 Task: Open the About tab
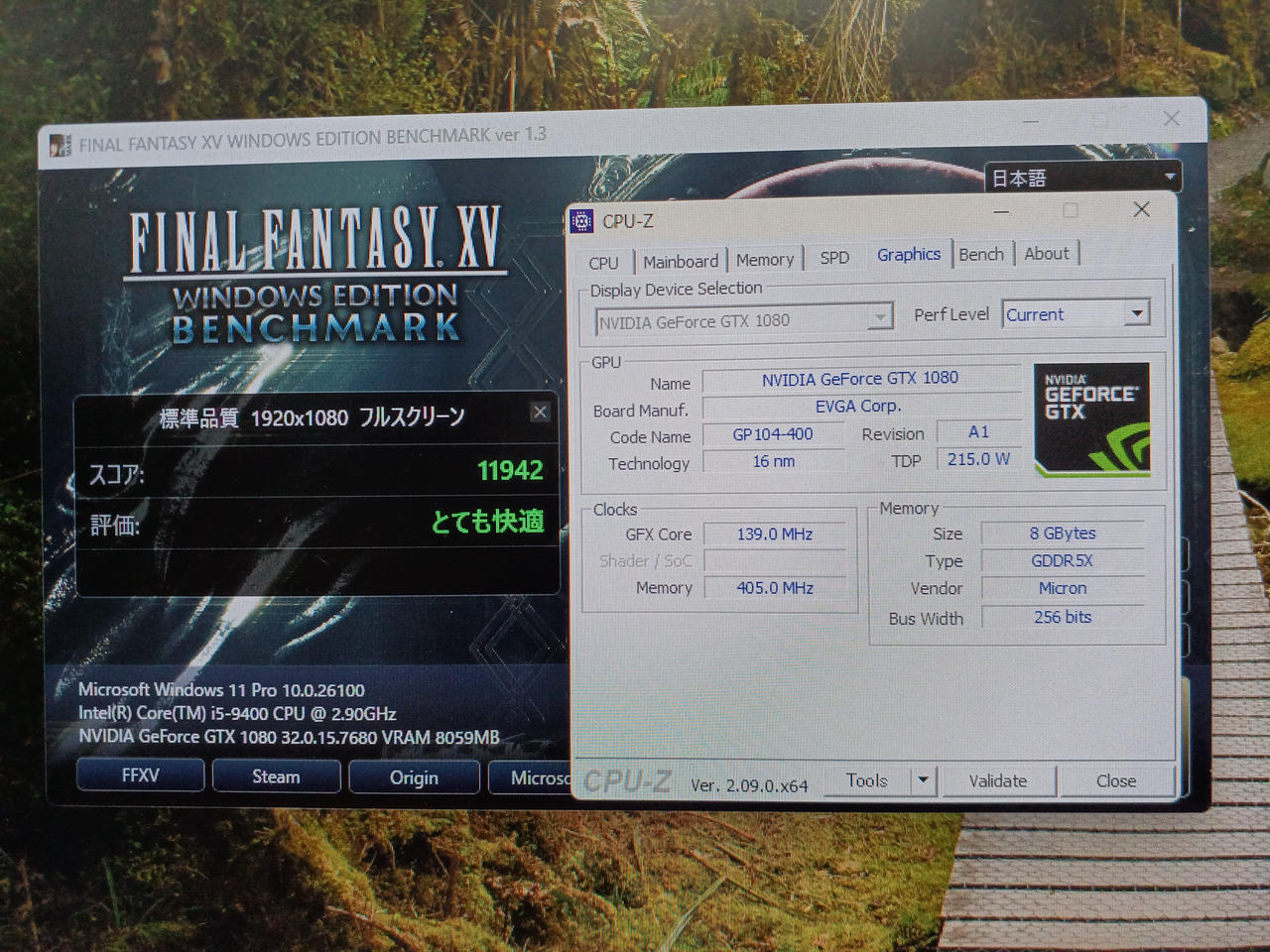coord(1047,254)
